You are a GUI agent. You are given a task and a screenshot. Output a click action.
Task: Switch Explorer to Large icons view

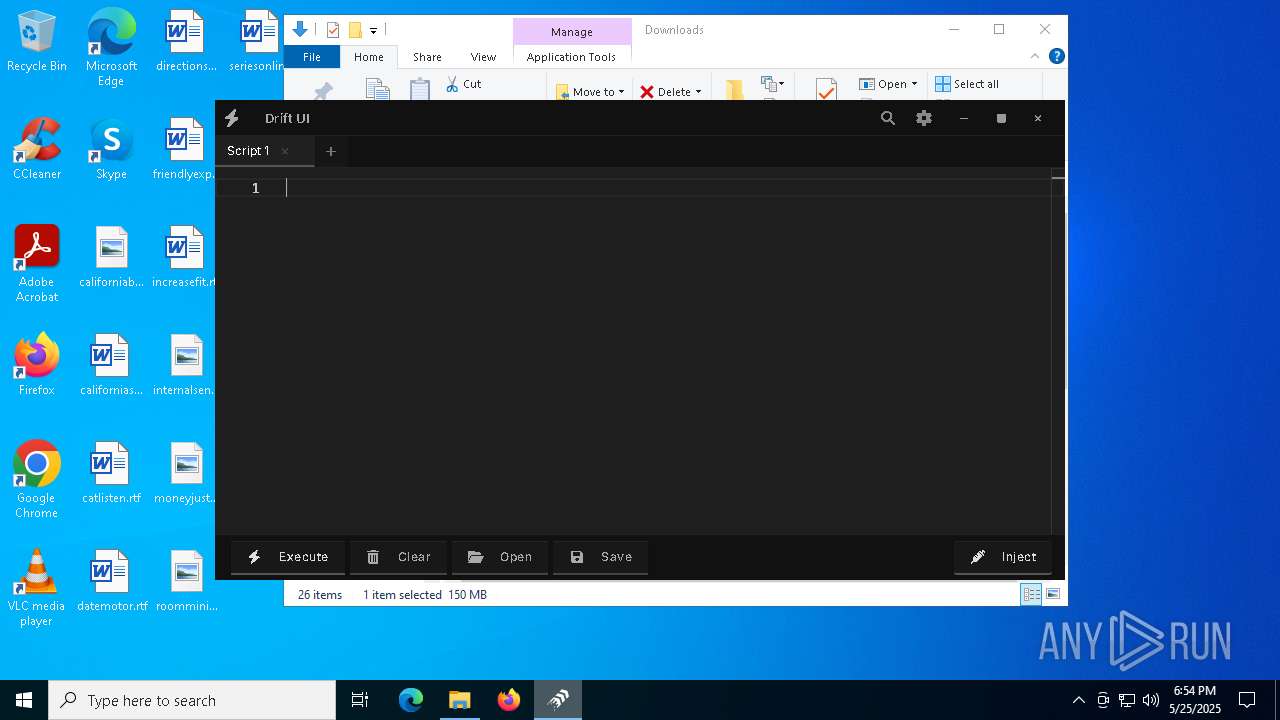tap(1053, 594)
